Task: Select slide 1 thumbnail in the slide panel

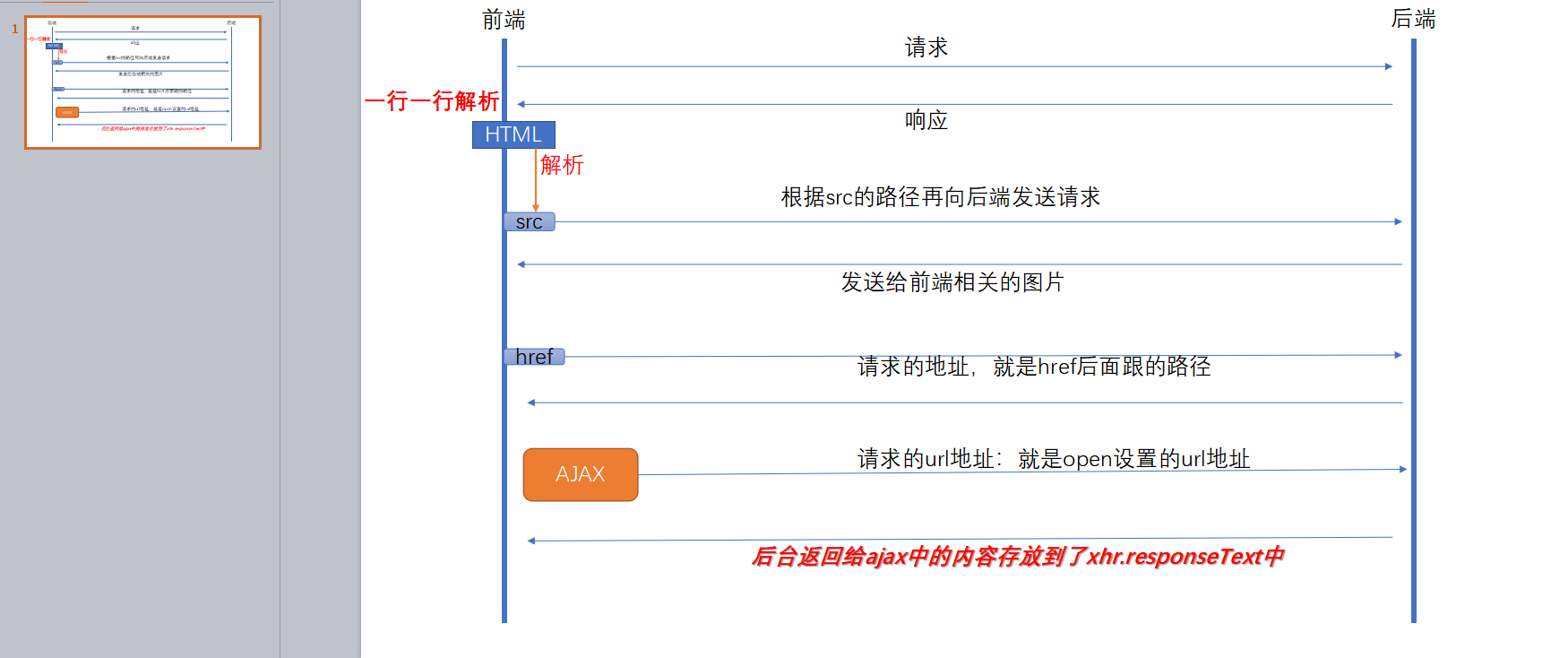Action: pyautogui.click(x=142, y=82)
